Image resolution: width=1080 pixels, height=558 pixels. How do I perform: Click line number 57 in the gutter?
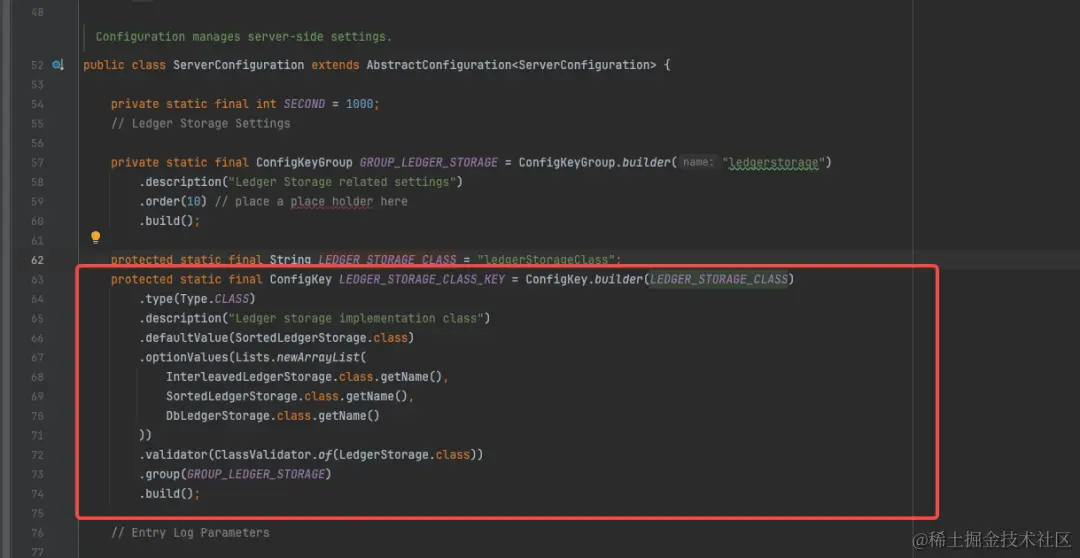(x=37, y=163)
